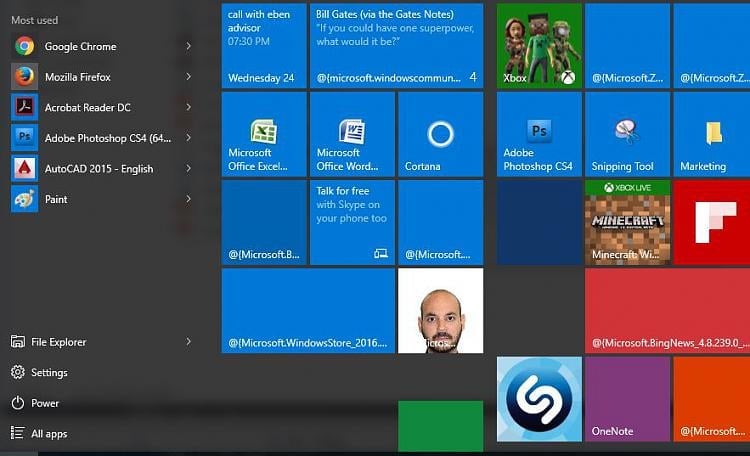This screenshot has height=456, width=750.
Task: Click the Power button
Action: click(45, 403)
